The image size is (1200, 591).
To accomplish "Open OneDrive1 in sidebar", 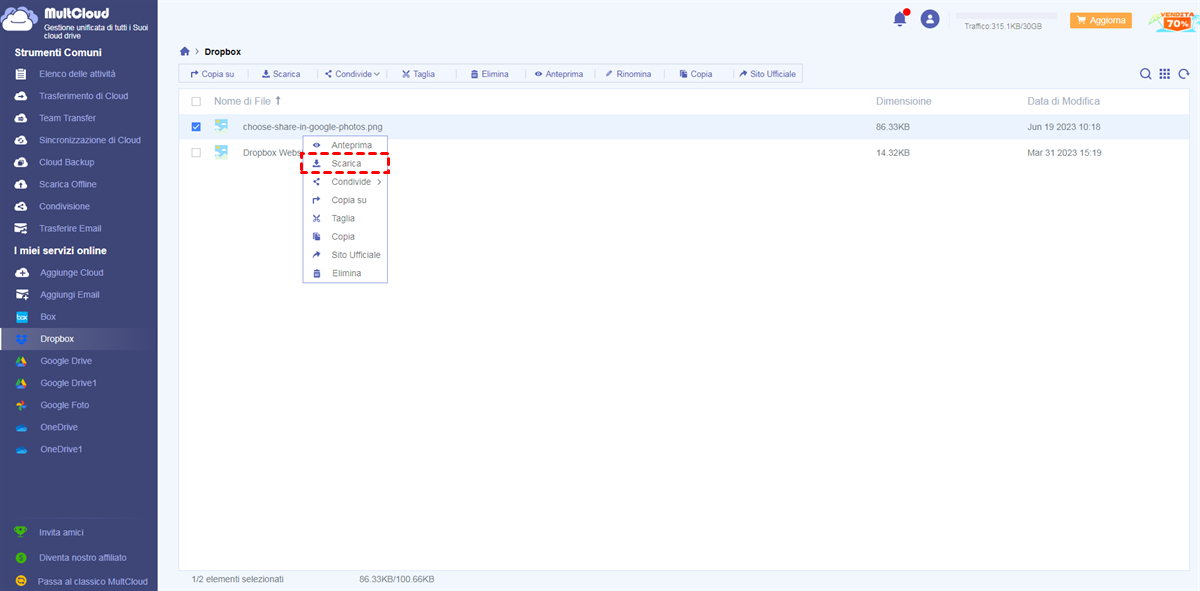I will point(62,449).
